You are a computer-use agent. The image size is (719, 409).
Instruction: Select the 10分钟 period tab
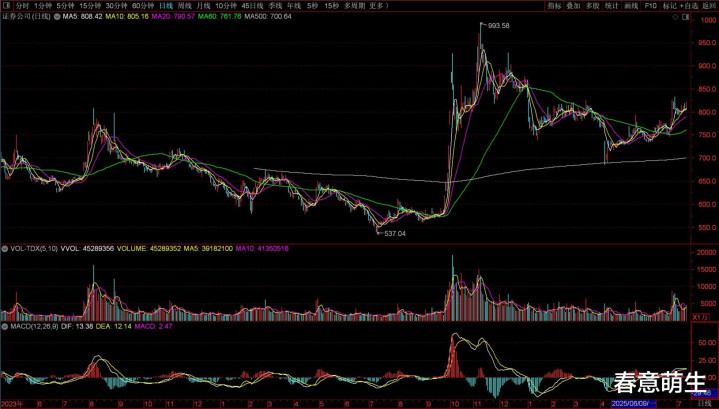[x=226, y=6]
